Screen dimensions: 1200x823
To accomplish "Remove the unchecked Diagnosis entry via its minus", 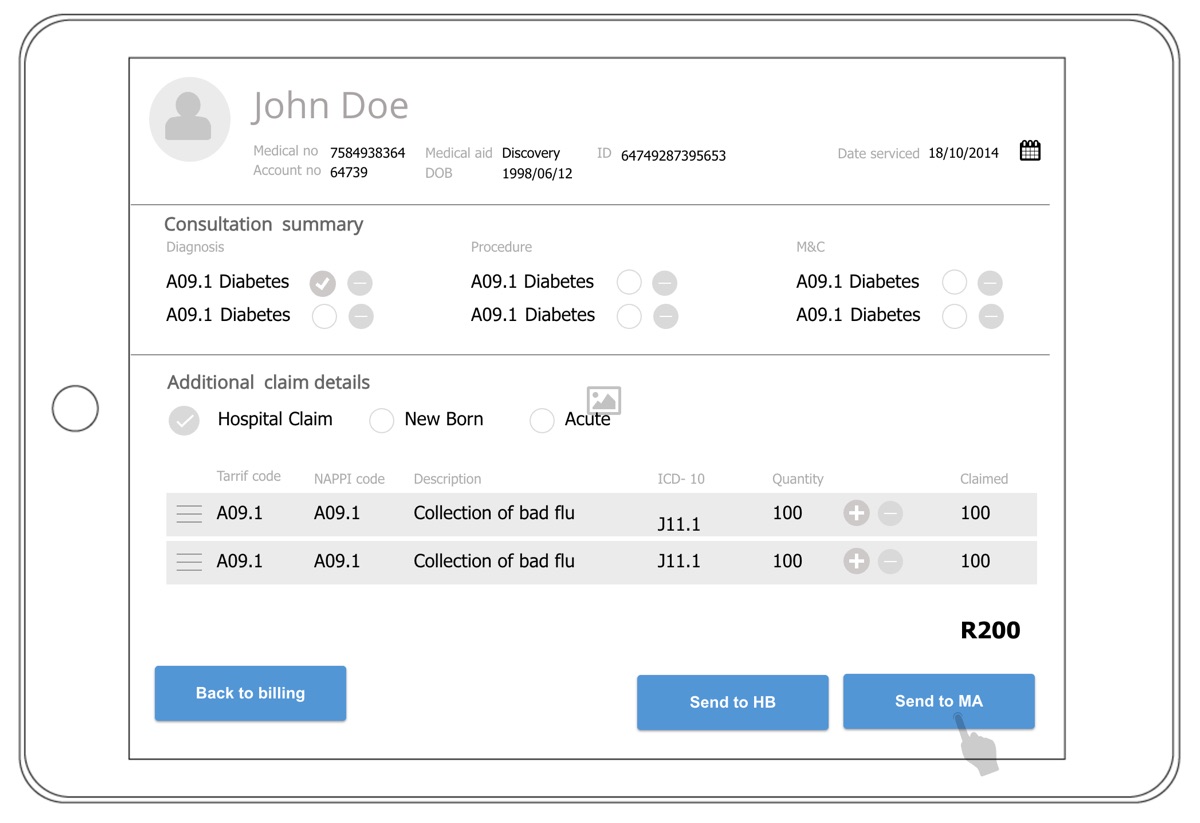I will click(x=361, y=317).
